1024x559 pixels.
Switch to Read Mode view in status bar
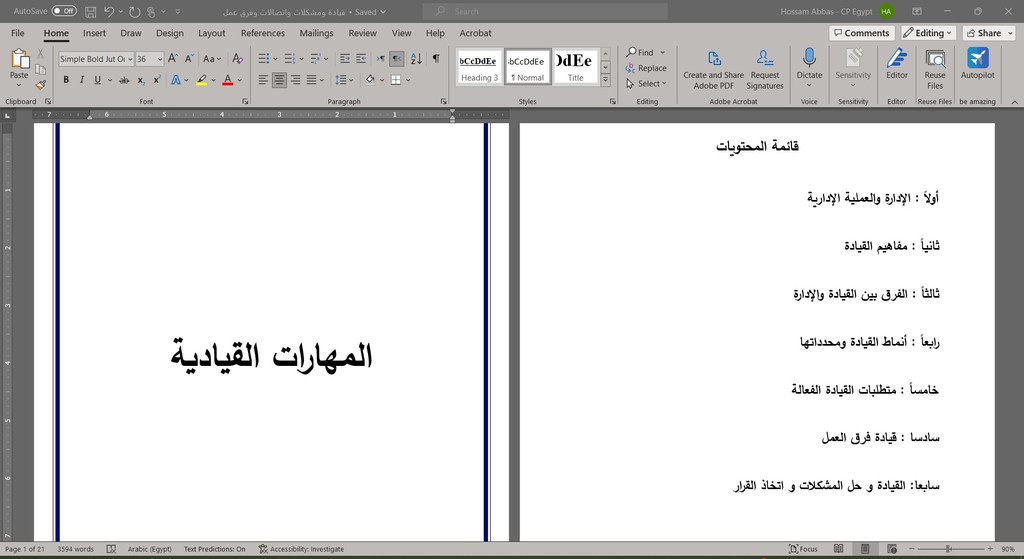pyautogui.click(x=839, y=549)
